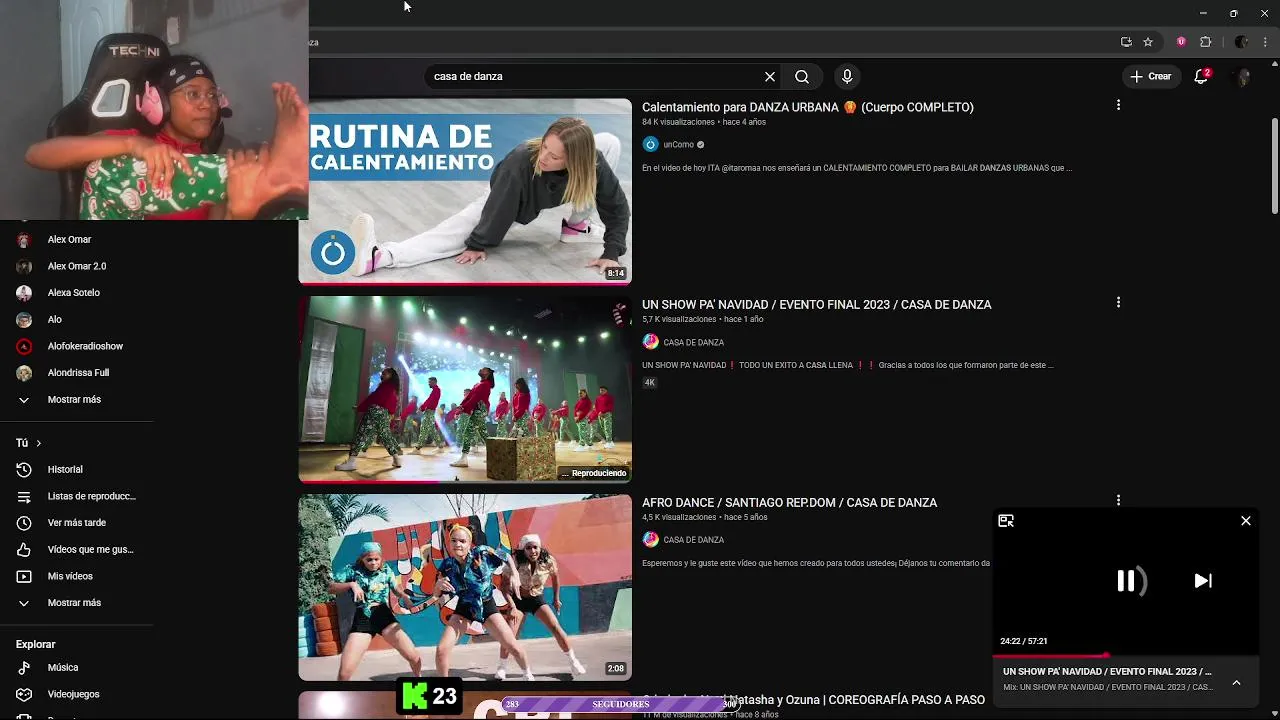This screenshot has height=720, width=1280.
Task: Click the page vertical scrollbar
Action: pos(1275,165)
